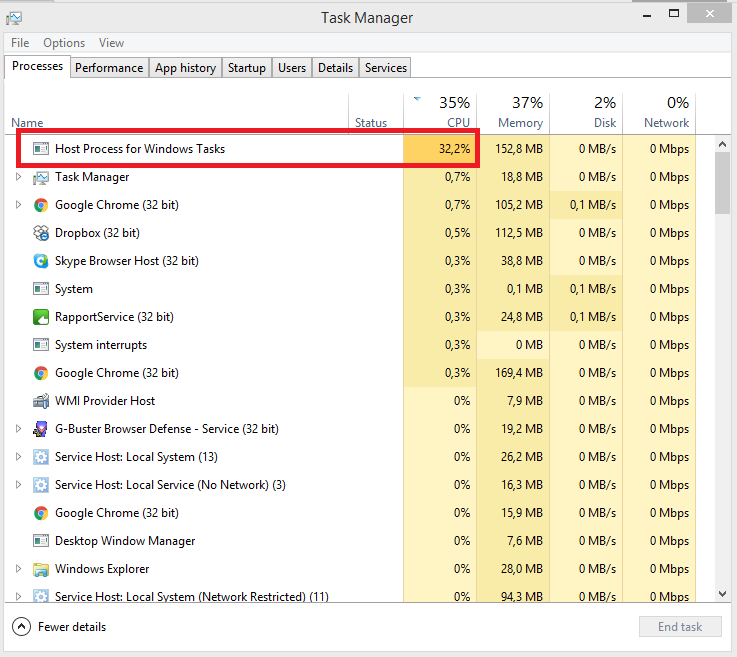Click the process list scrollbar thumb
The width and height of the screenshot is (737, 657).
point(722,183)
